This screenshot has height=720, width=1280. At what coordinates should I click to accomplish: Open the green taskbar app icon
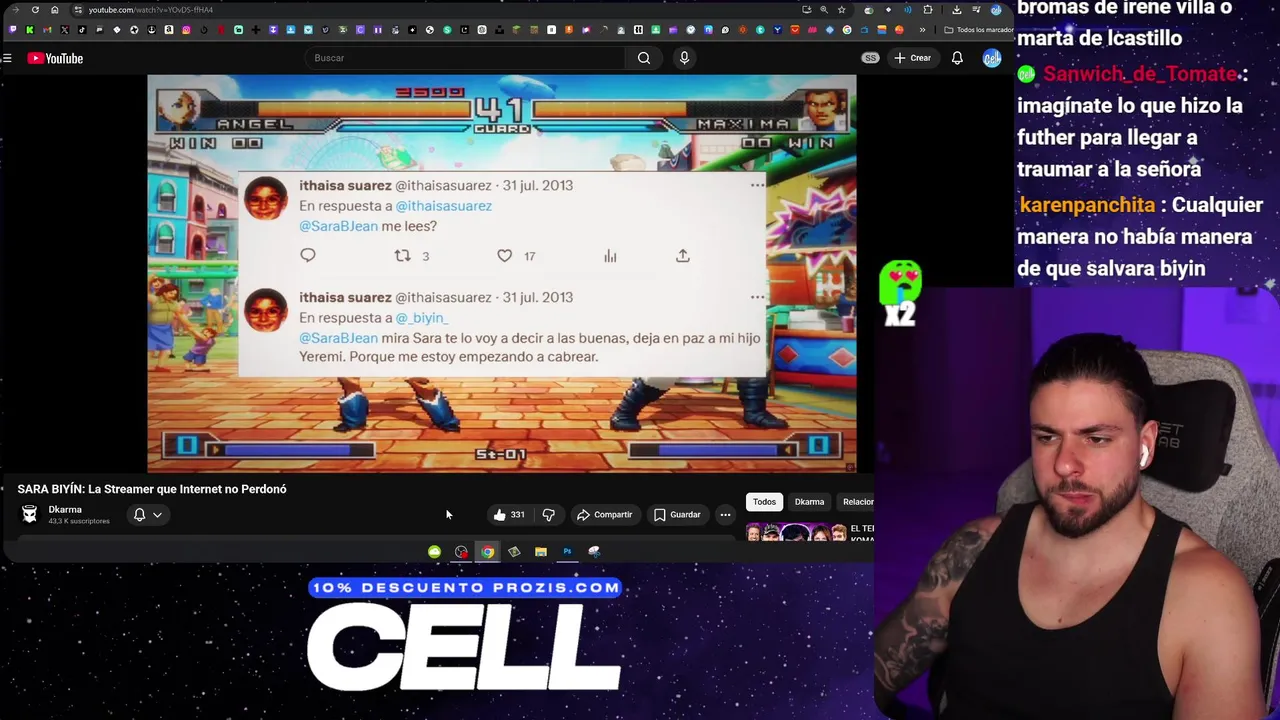pyautogui.click(x=434, y=552)
